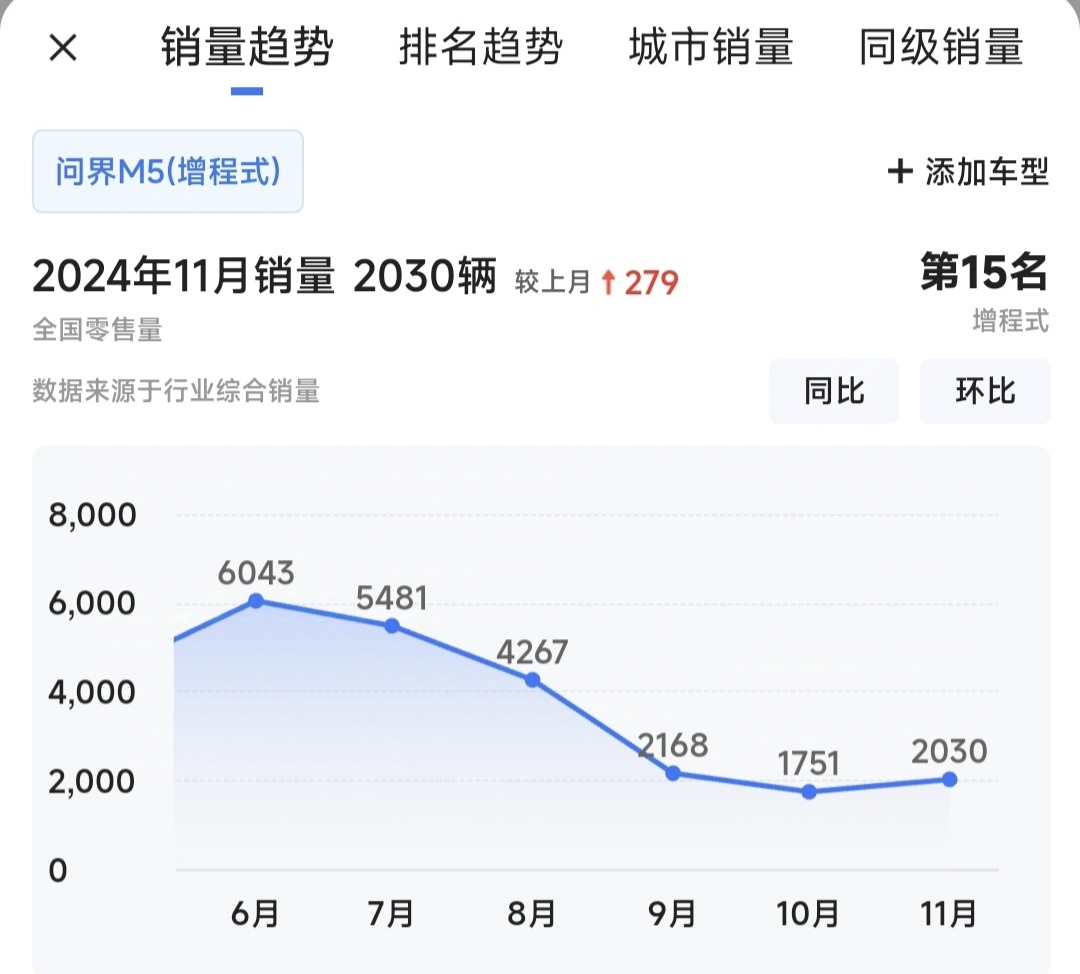Tap the 较上月 comparison label

click(x=552, y=282)
